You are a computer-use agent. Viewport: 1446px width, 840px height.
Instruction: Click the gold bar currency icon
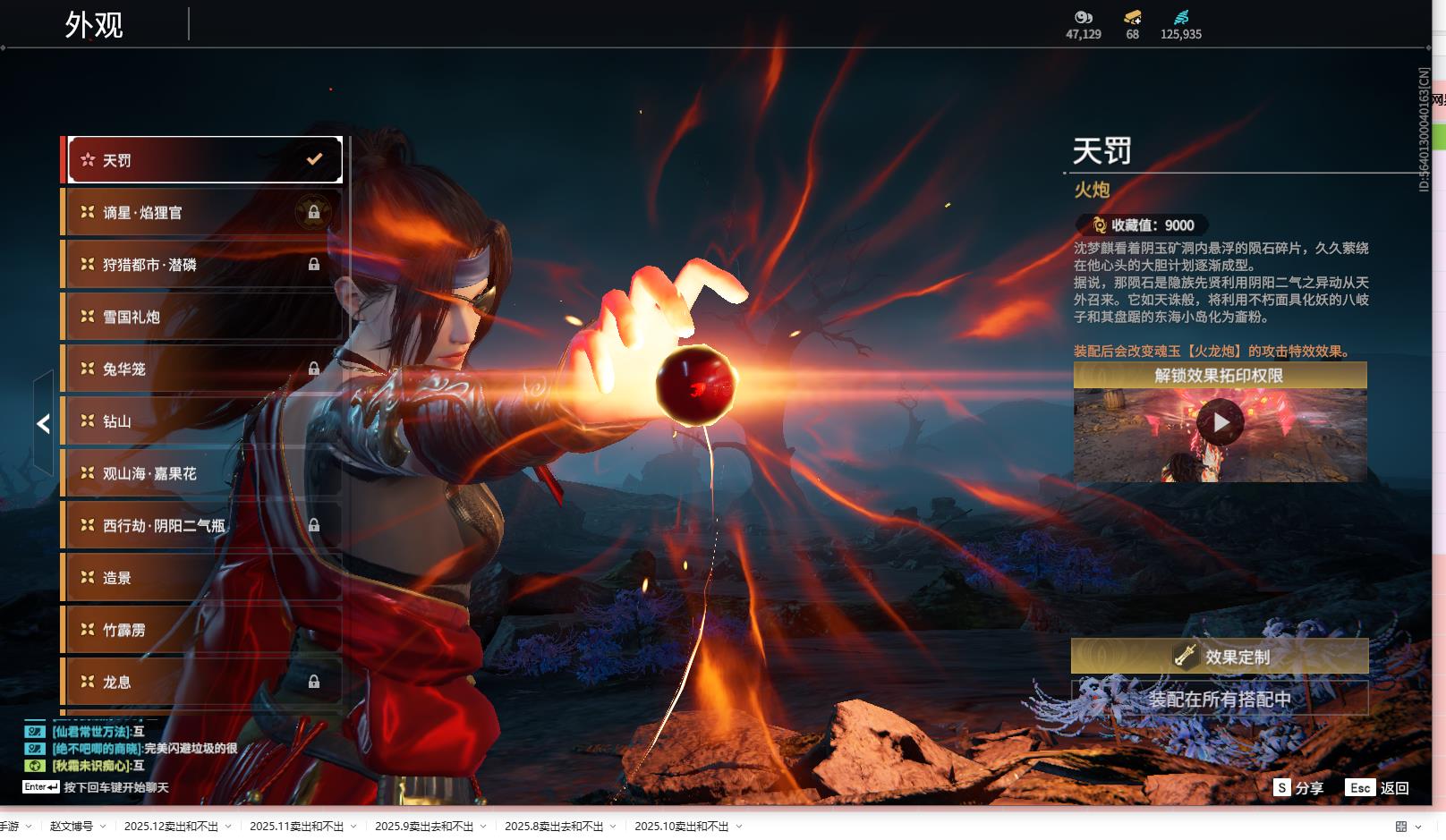pyautogui.click(x=1132, y=17)
